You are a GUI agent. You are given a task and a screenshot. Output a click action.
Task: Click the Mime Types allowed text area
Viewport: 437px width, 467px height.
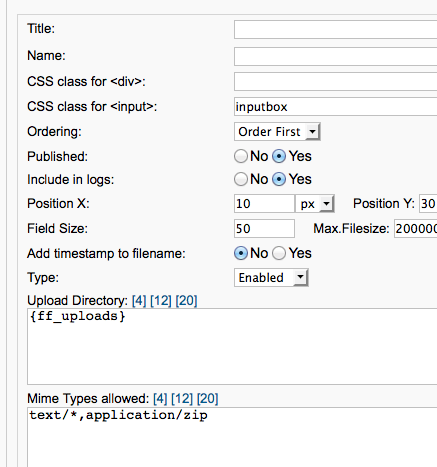(x=232, y=437)
